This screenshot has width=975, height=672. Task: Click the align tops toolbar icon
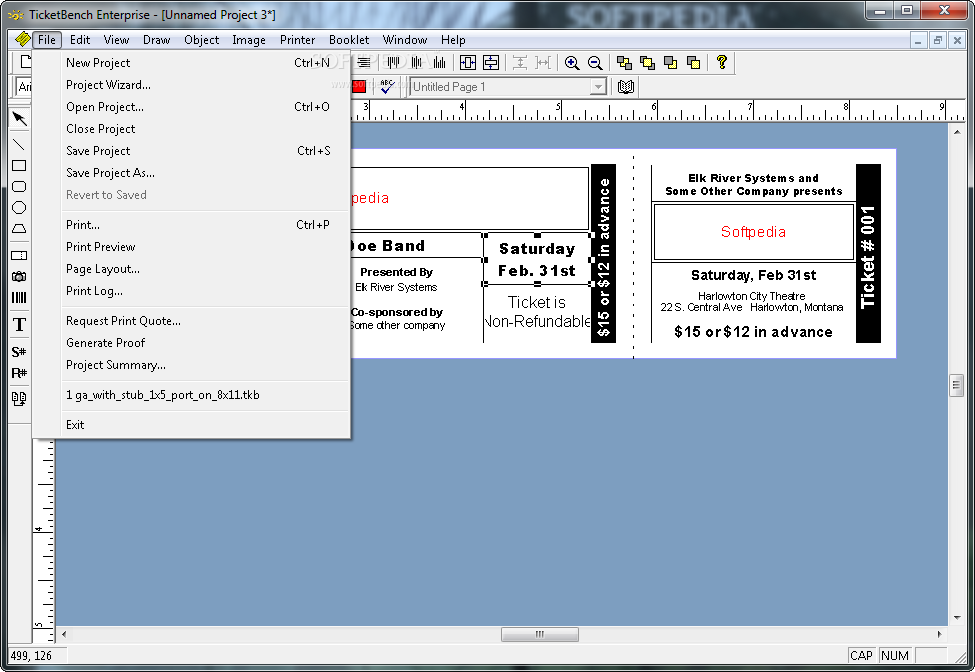(x=393, y=62)
